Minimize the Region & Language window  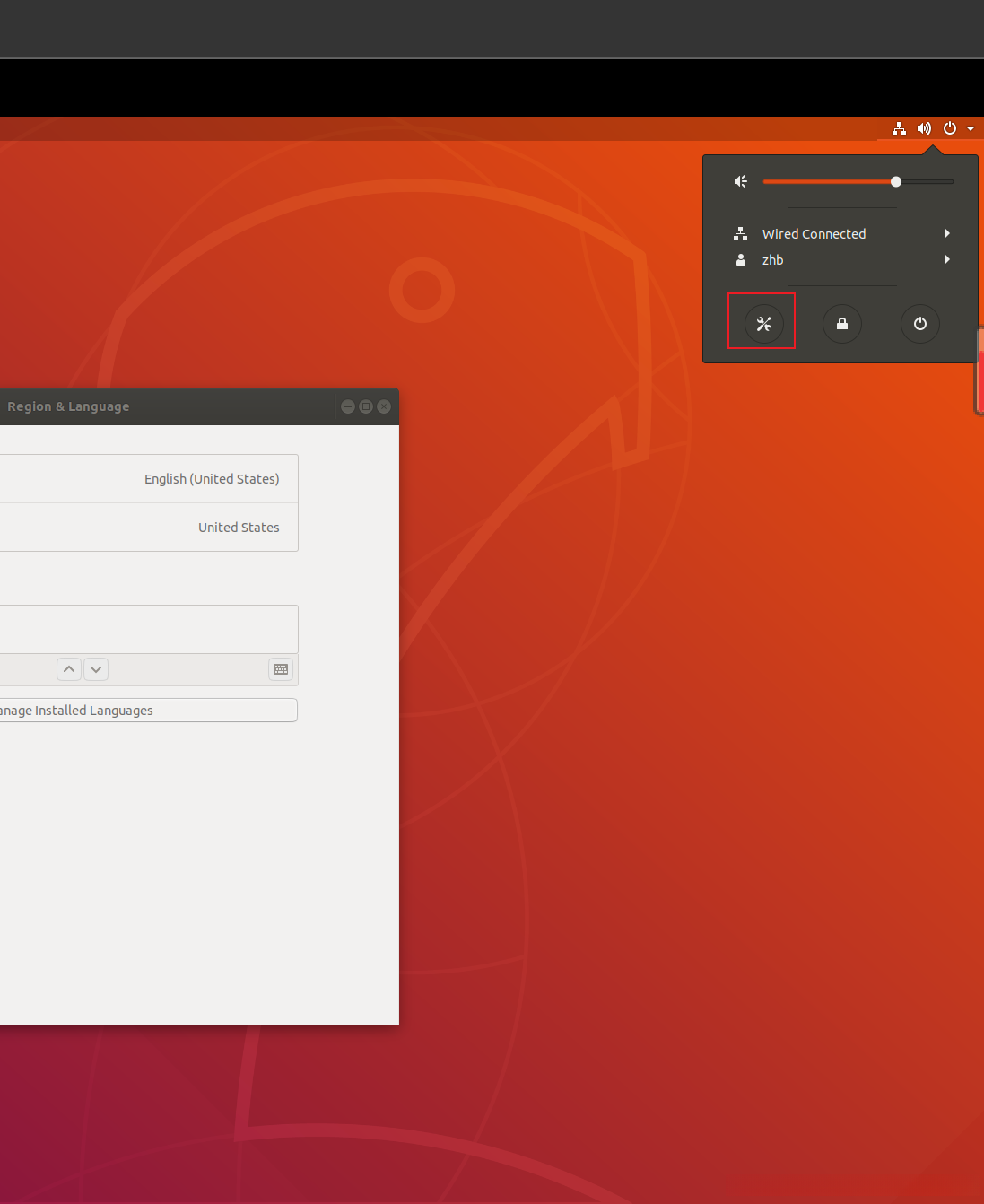pos(348,406)
